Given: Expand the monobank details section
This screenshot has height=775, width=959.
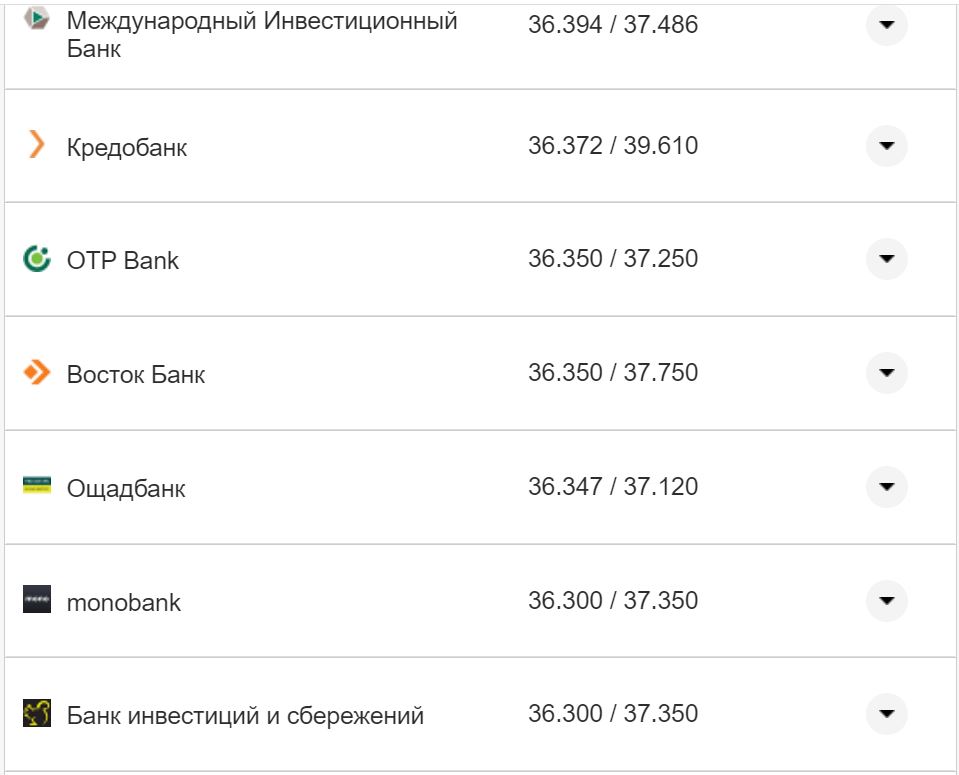Looking at the screenshot, I should (886, 601).
